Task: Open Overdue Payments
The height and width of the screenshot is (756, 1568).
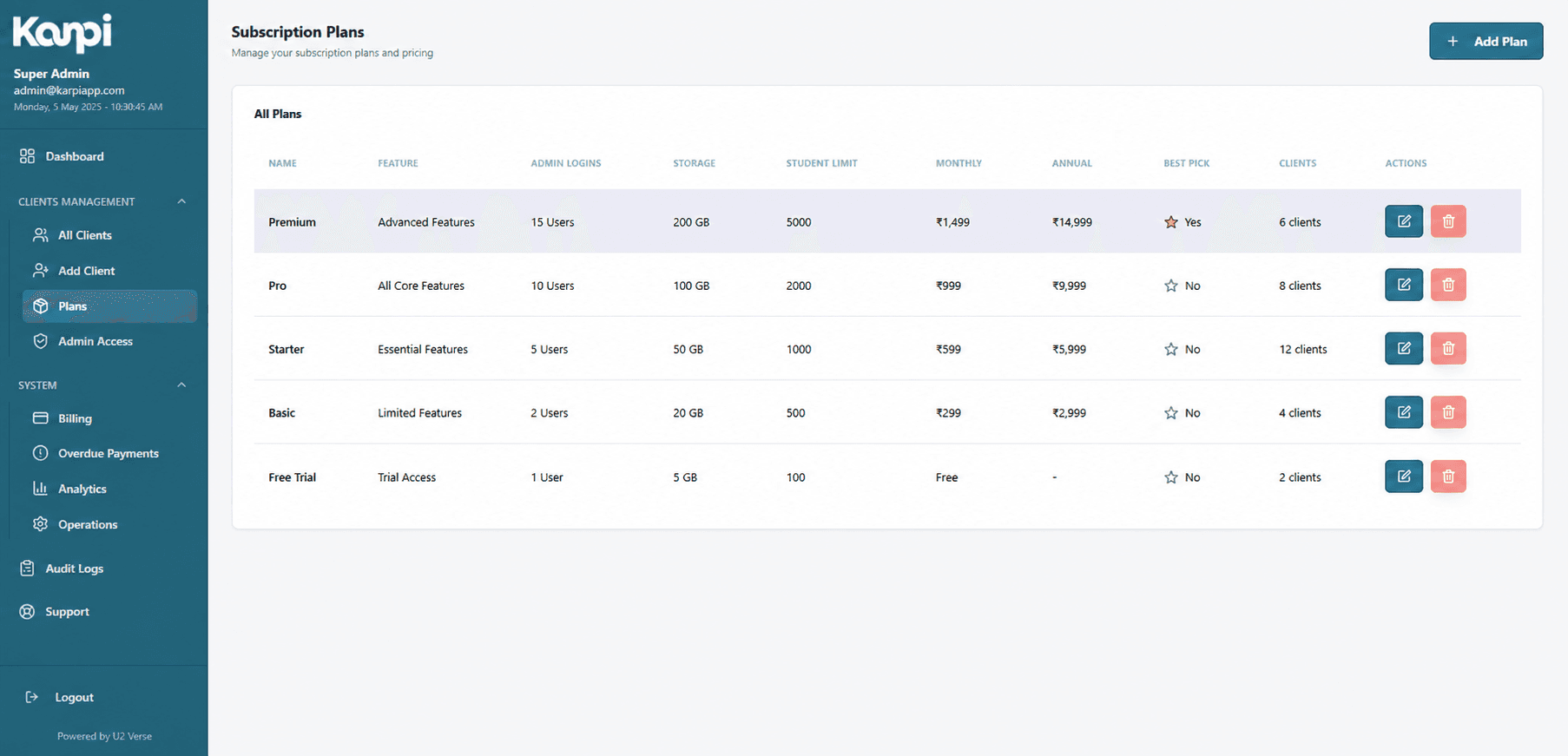Action: click(109, 453)
